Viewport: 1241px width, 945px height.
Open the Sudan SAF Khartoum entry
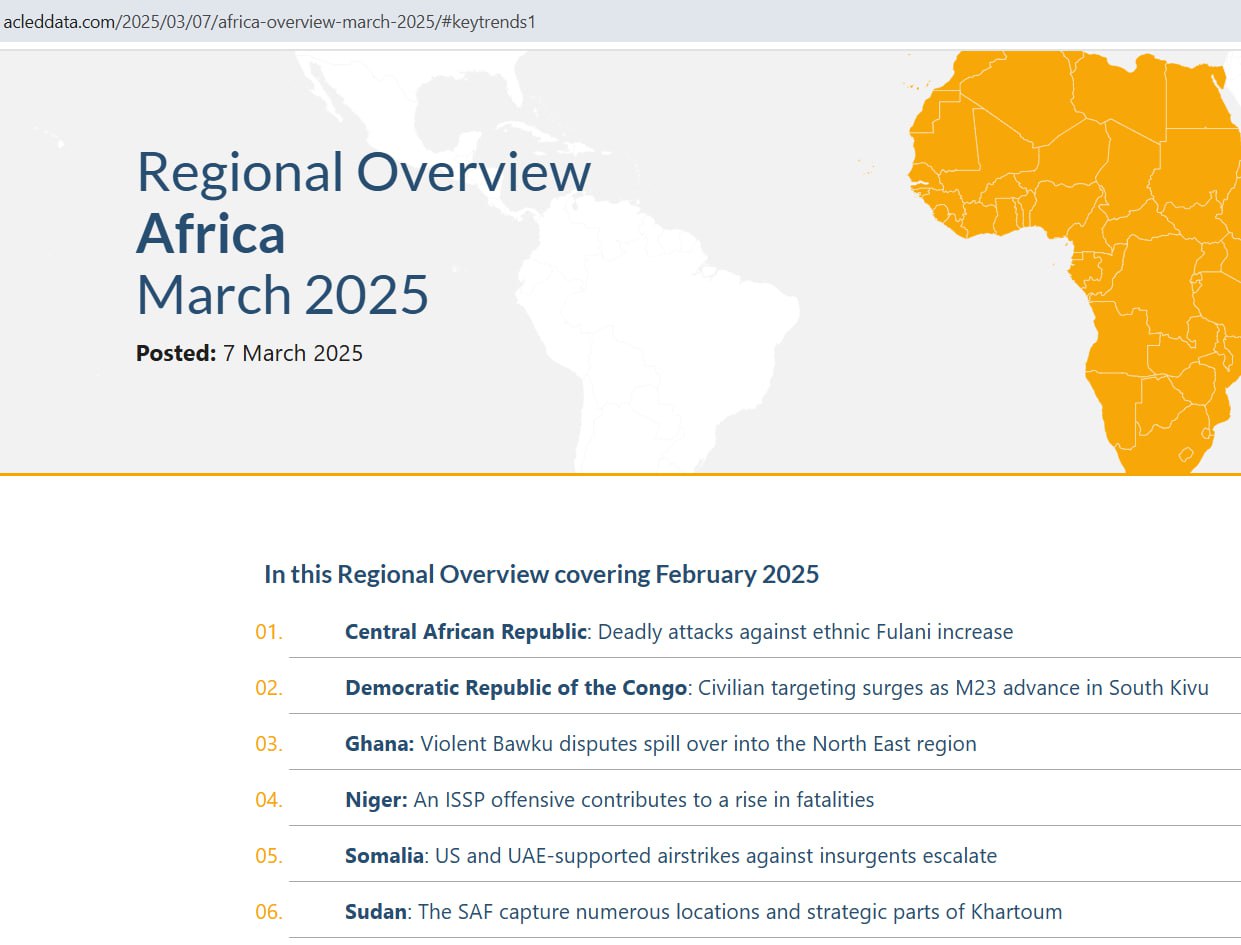(x=703, y=912)
